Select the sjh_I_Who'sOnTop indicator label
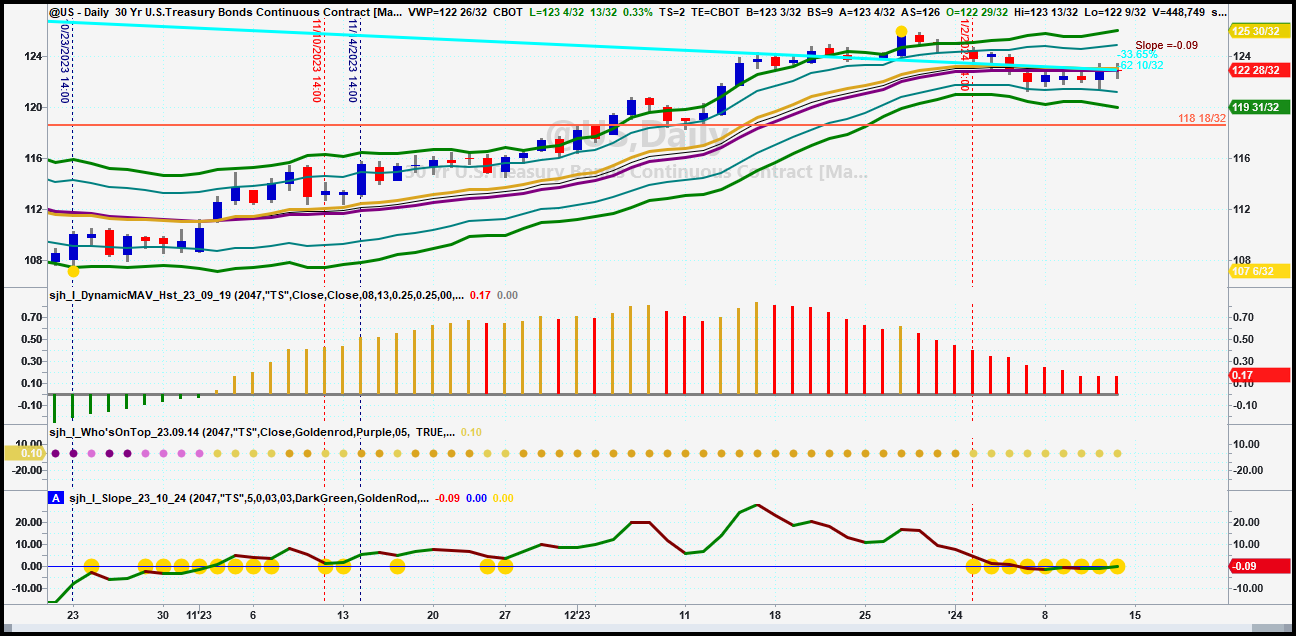The image size is (1296, 636). pyautogui.click(x=250, y=432)
